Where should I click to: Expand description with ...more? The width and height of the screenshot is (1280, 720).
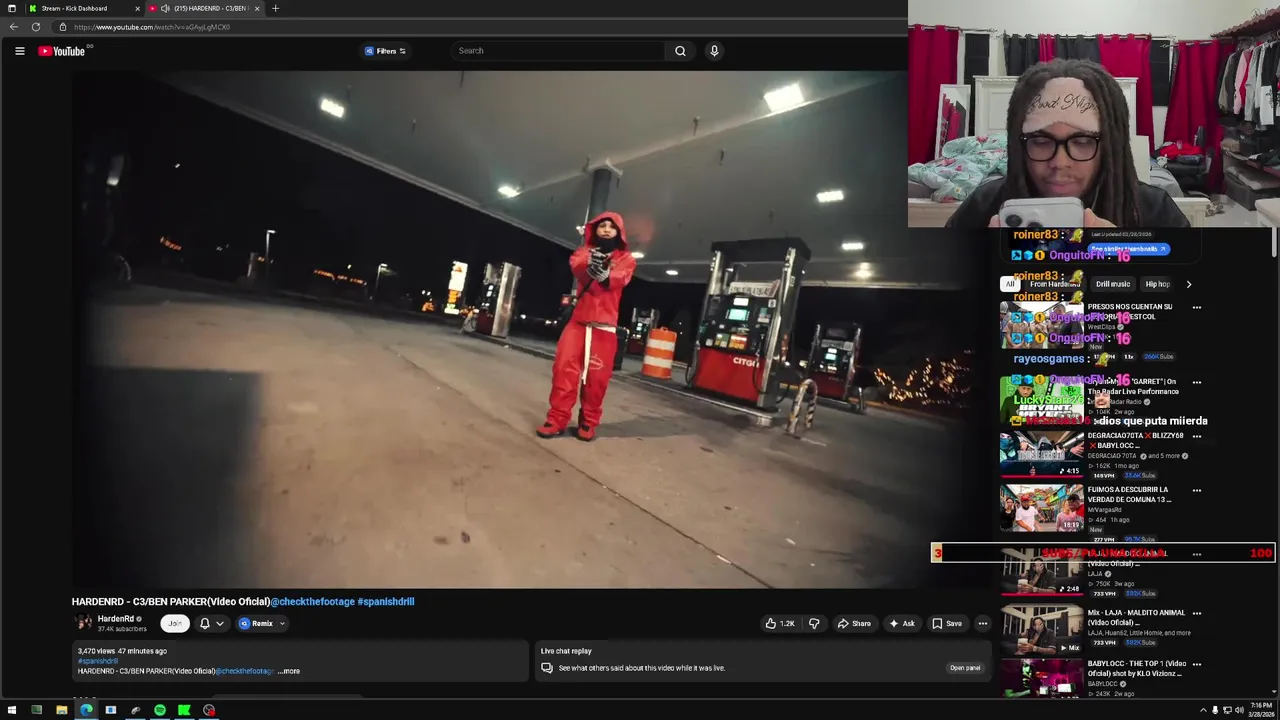click(289, 671)
